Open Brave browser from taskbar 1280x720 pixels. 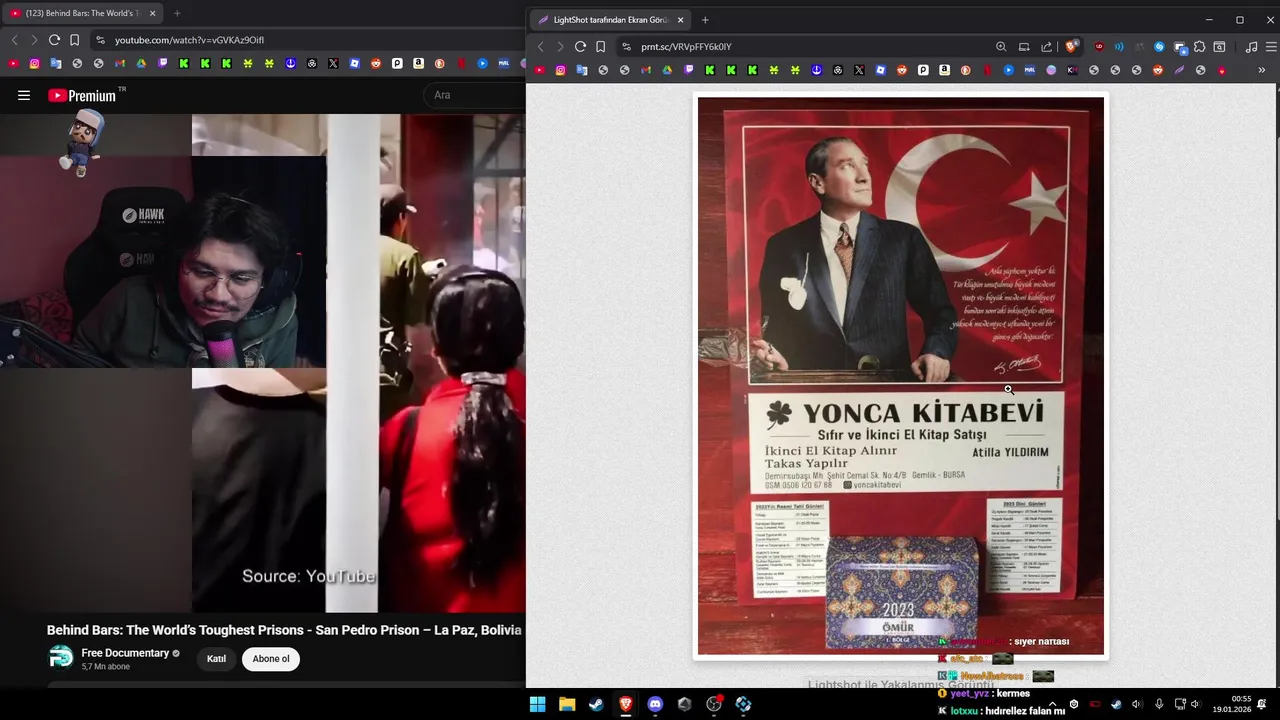tap(626, 704)
